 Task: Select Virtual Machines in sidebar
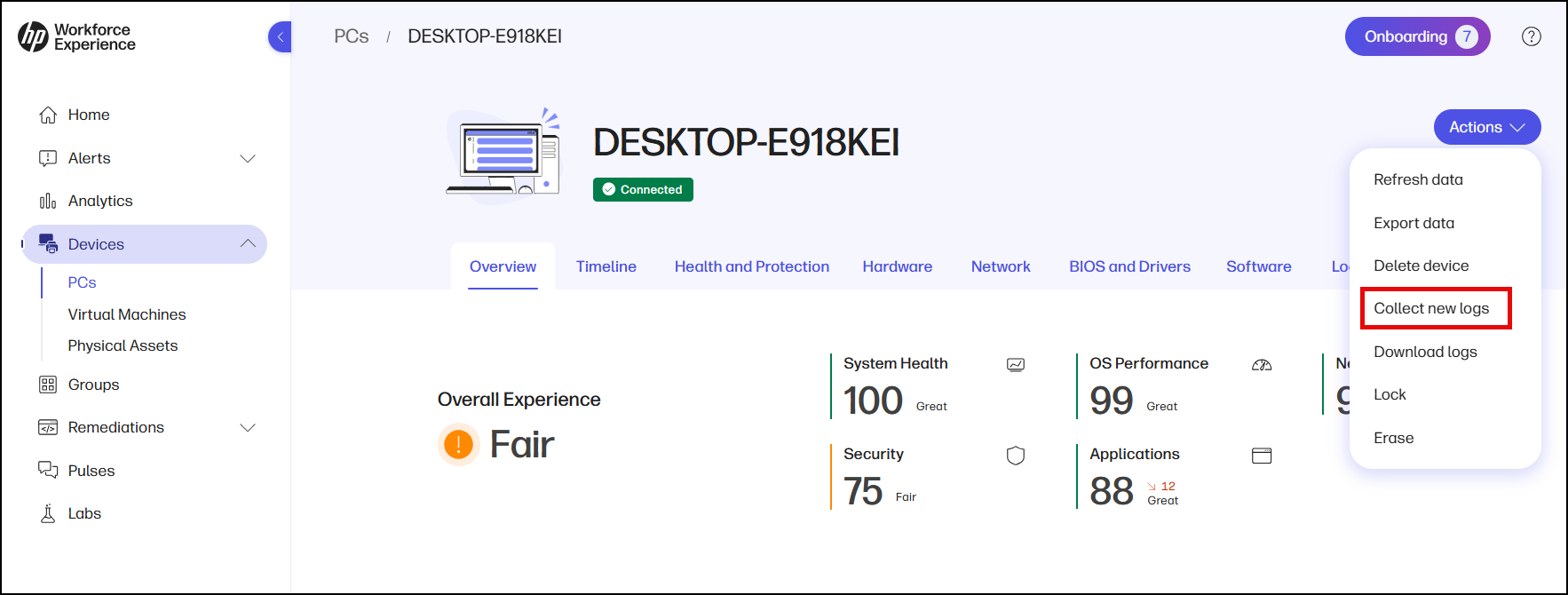point(127,314)
